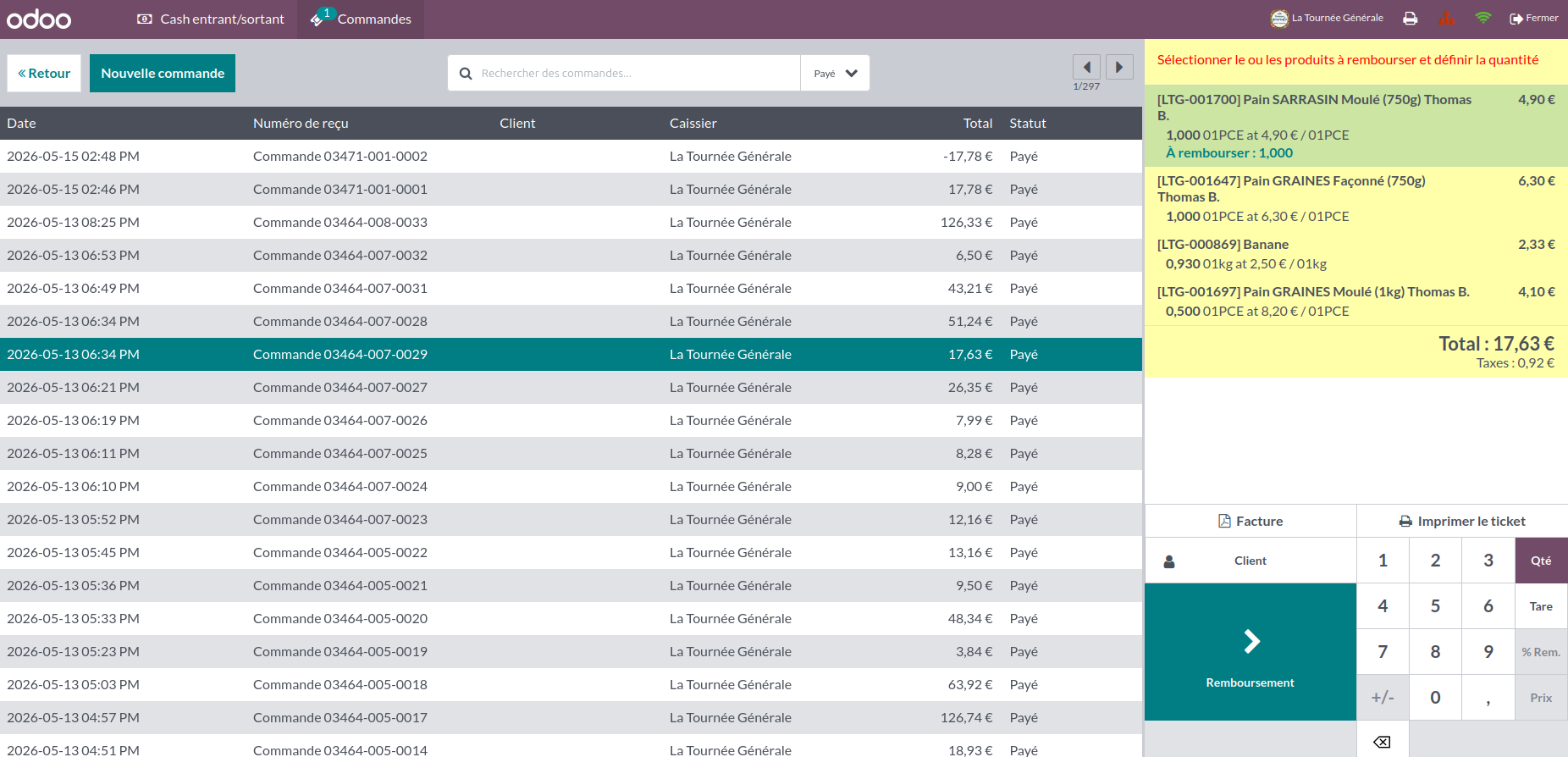Expand the Payé filter dropdown
The image size is (1568, 757).
[x=836, y=74]
